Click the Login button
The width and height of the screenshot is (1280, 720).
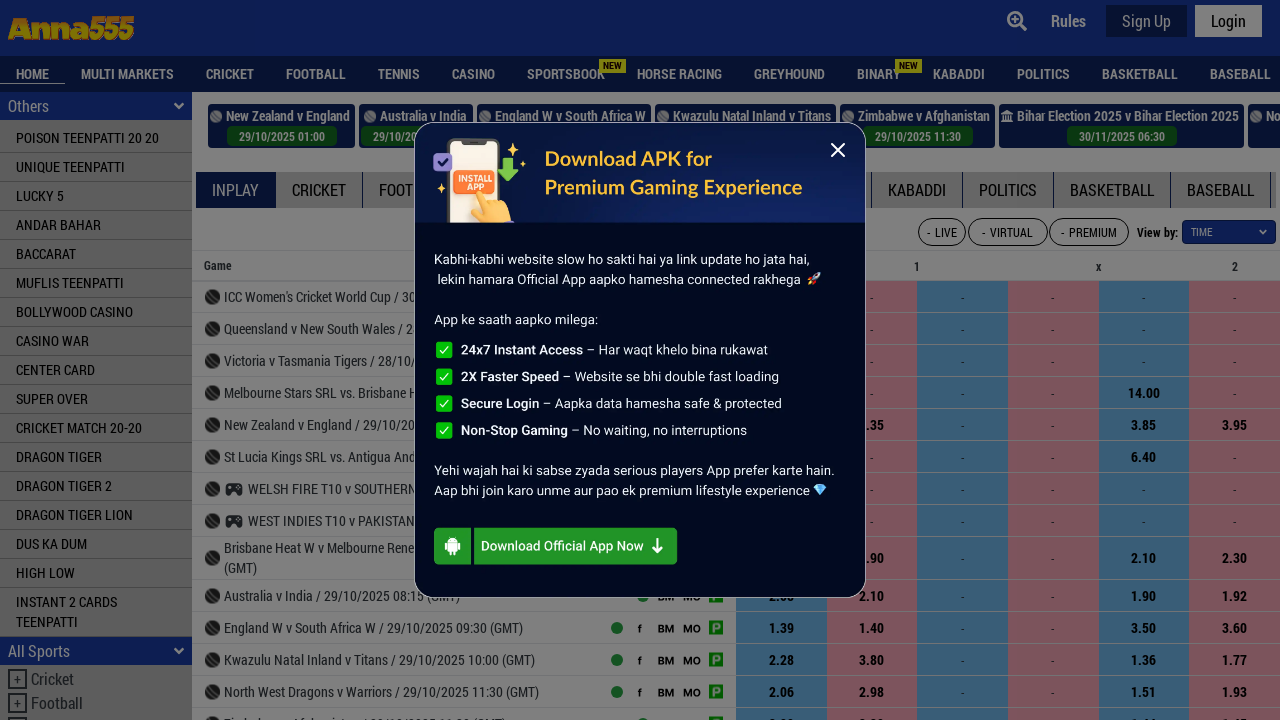tap(1228, 21)
